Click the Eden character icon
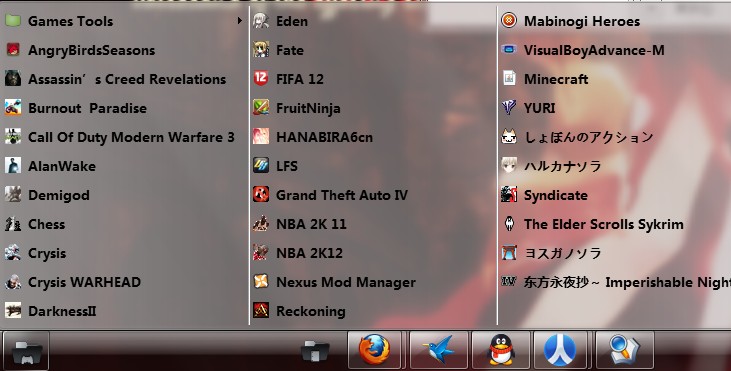Screen dimensions: 731x371 [261, 21]
